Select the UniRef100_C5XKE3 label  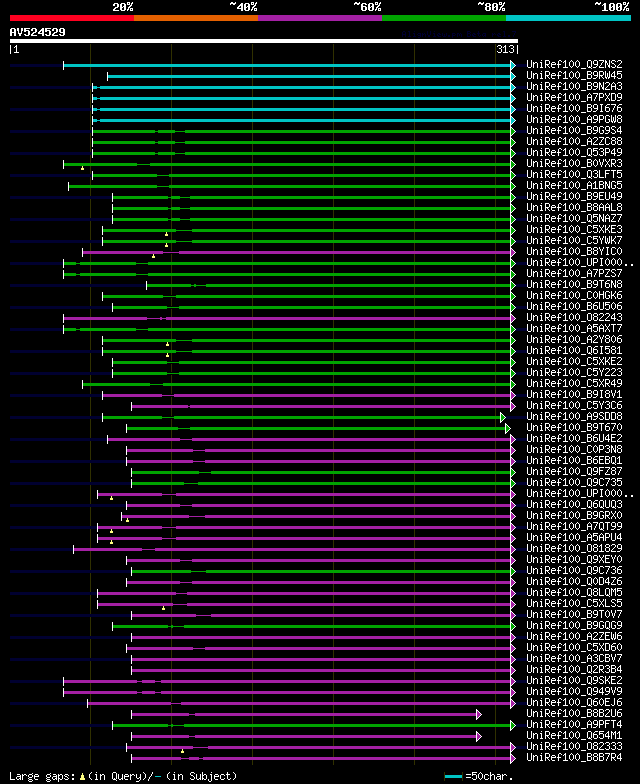point(574,230)
